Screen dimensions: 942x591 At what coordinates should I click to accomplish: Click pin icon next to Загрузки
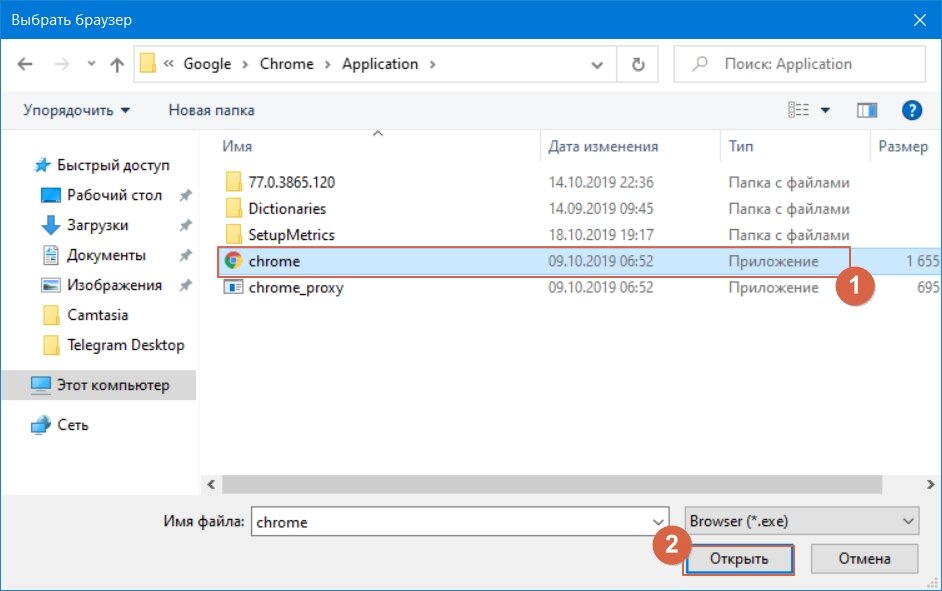[186, 225]
